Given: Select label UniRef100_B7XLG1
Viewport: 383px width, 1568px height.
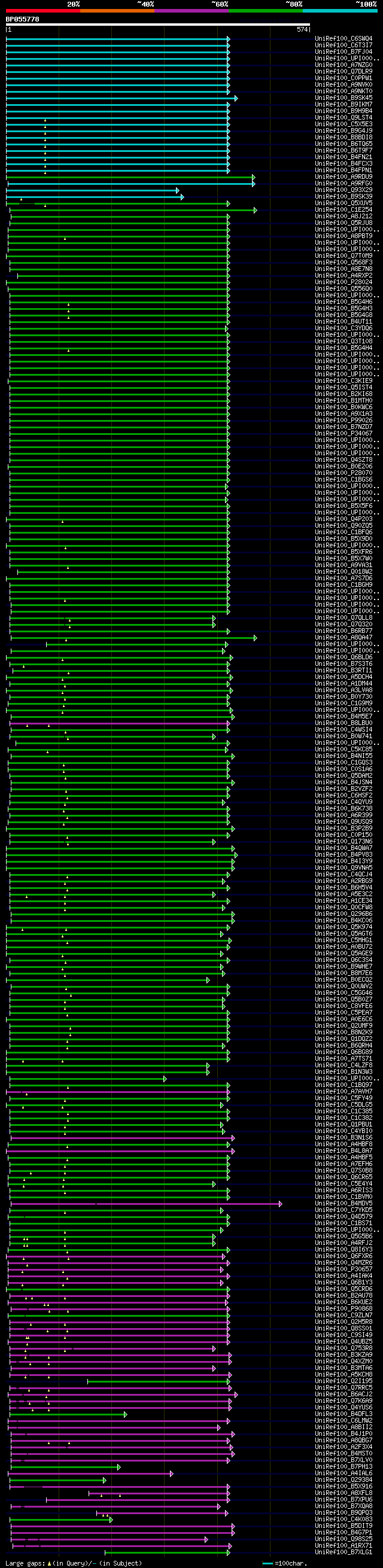Looking at the screenshot, I should 344,1552.
